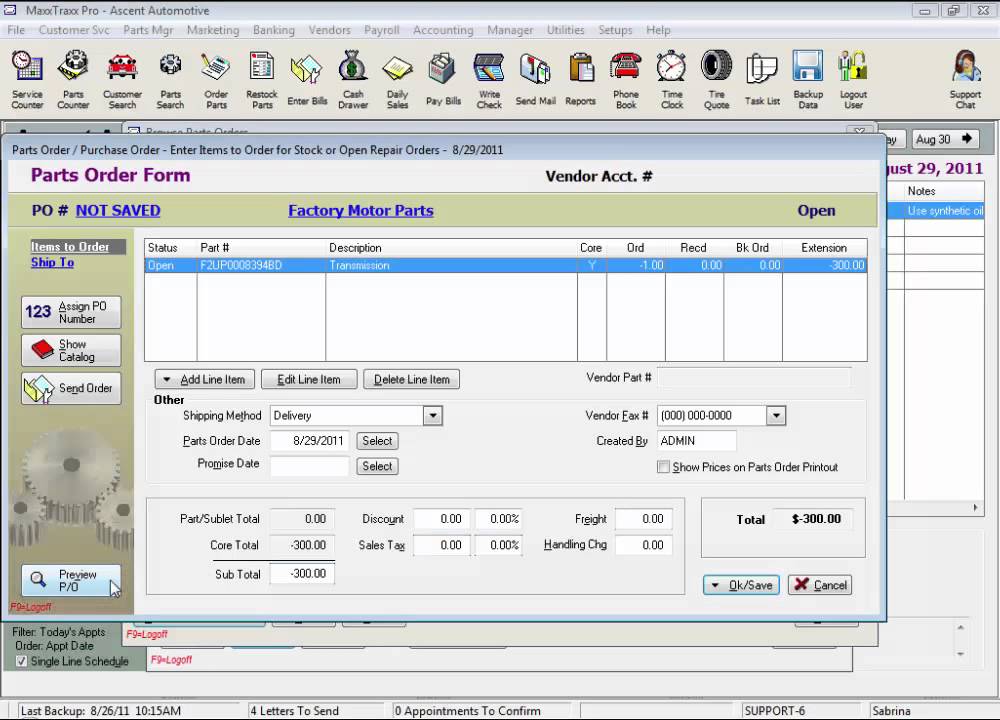Open the Add Line Item dropdown button
Viewport: 1000px width, 720px height.
[204, 379]
